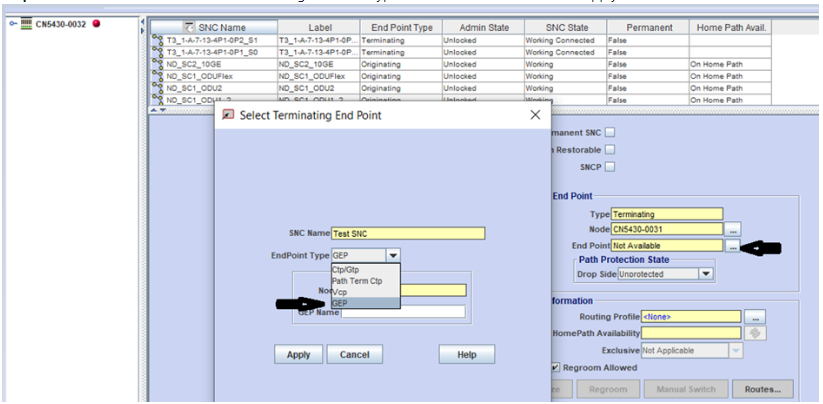Select the T3_1-A-7-13-4P1-0P2_S1 SNC name cell
The height and width of the screenshot is (404, 823).
pos(220,40)
